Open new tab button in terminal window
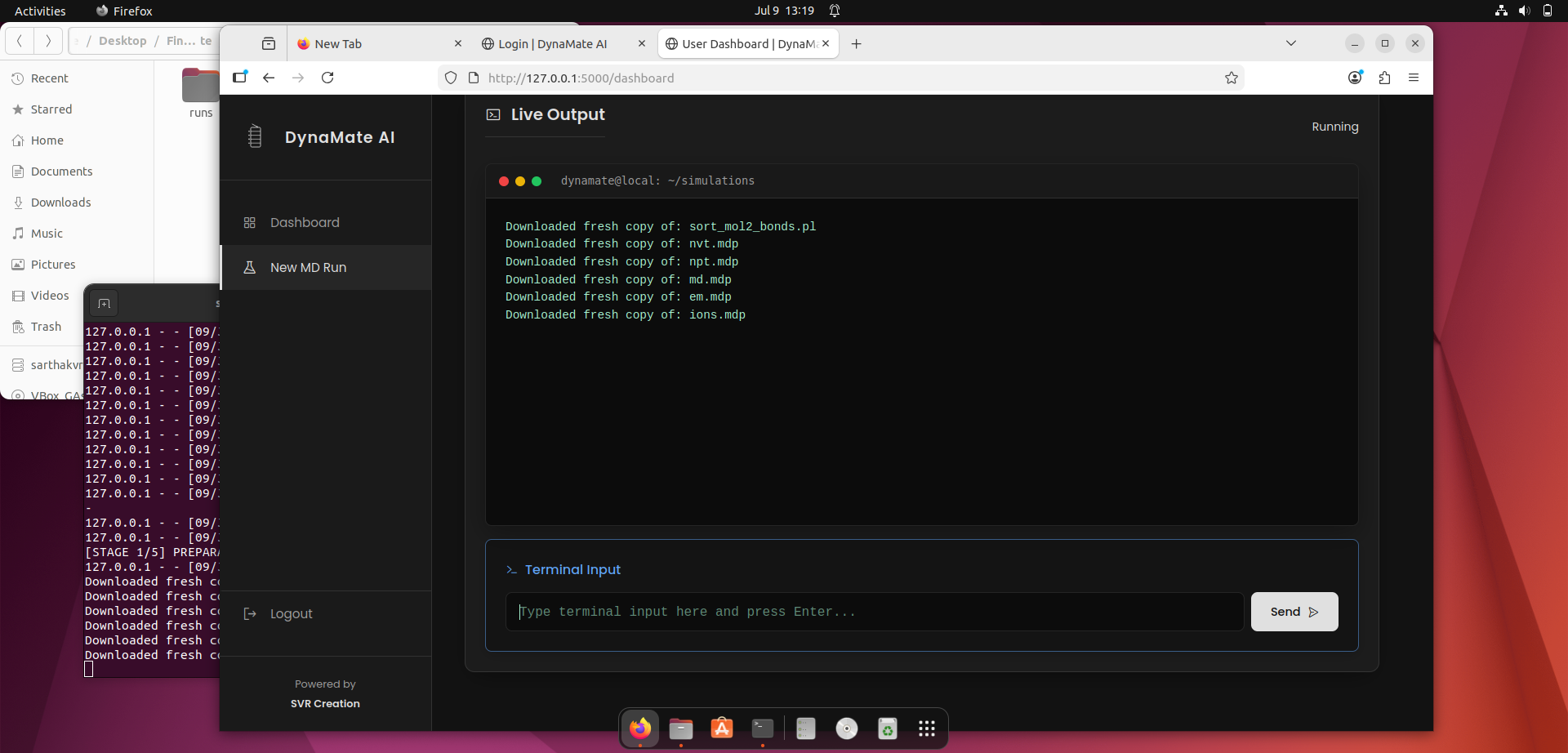1568x753 pixels. [104, 304]
